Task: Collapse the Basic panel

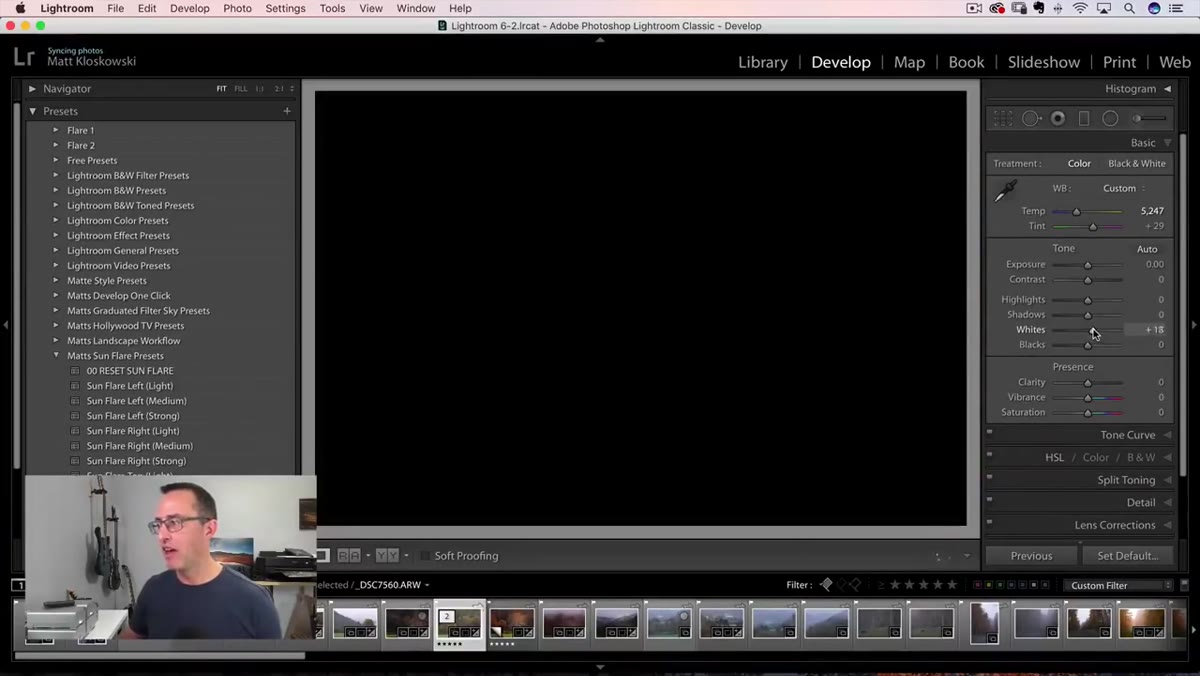Action: coord(1167,143)
